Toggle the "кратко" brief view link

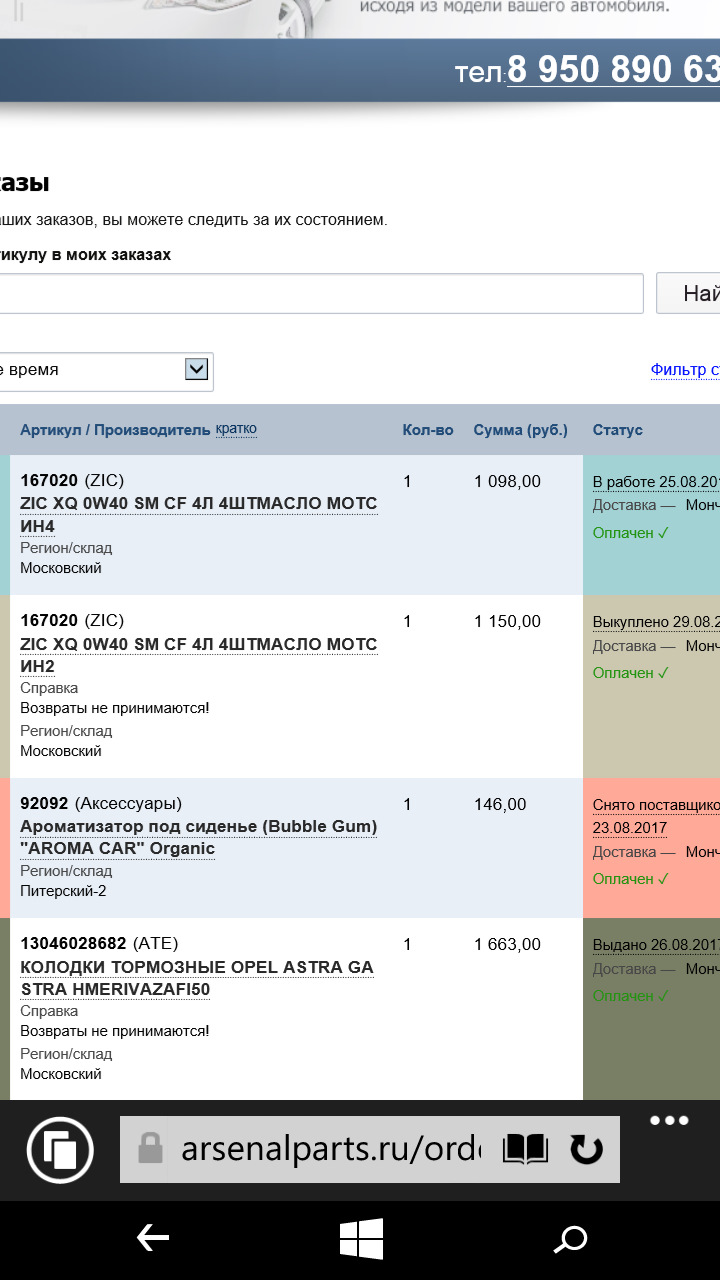tap(236, 429)
